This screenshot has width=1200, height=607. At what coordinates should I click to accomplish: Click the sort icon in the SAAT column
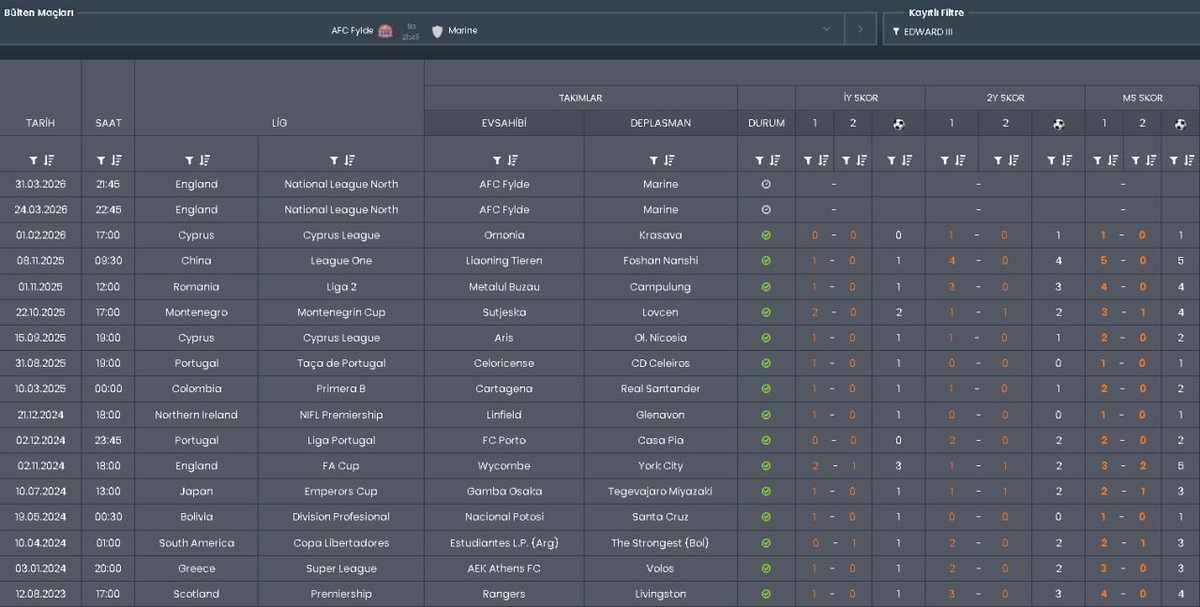point(117,159)
